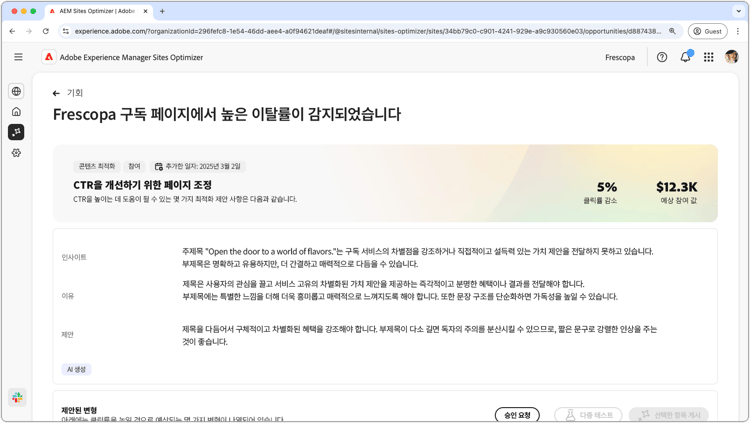Open the app switcher grid icon

[x=708, y=57]
